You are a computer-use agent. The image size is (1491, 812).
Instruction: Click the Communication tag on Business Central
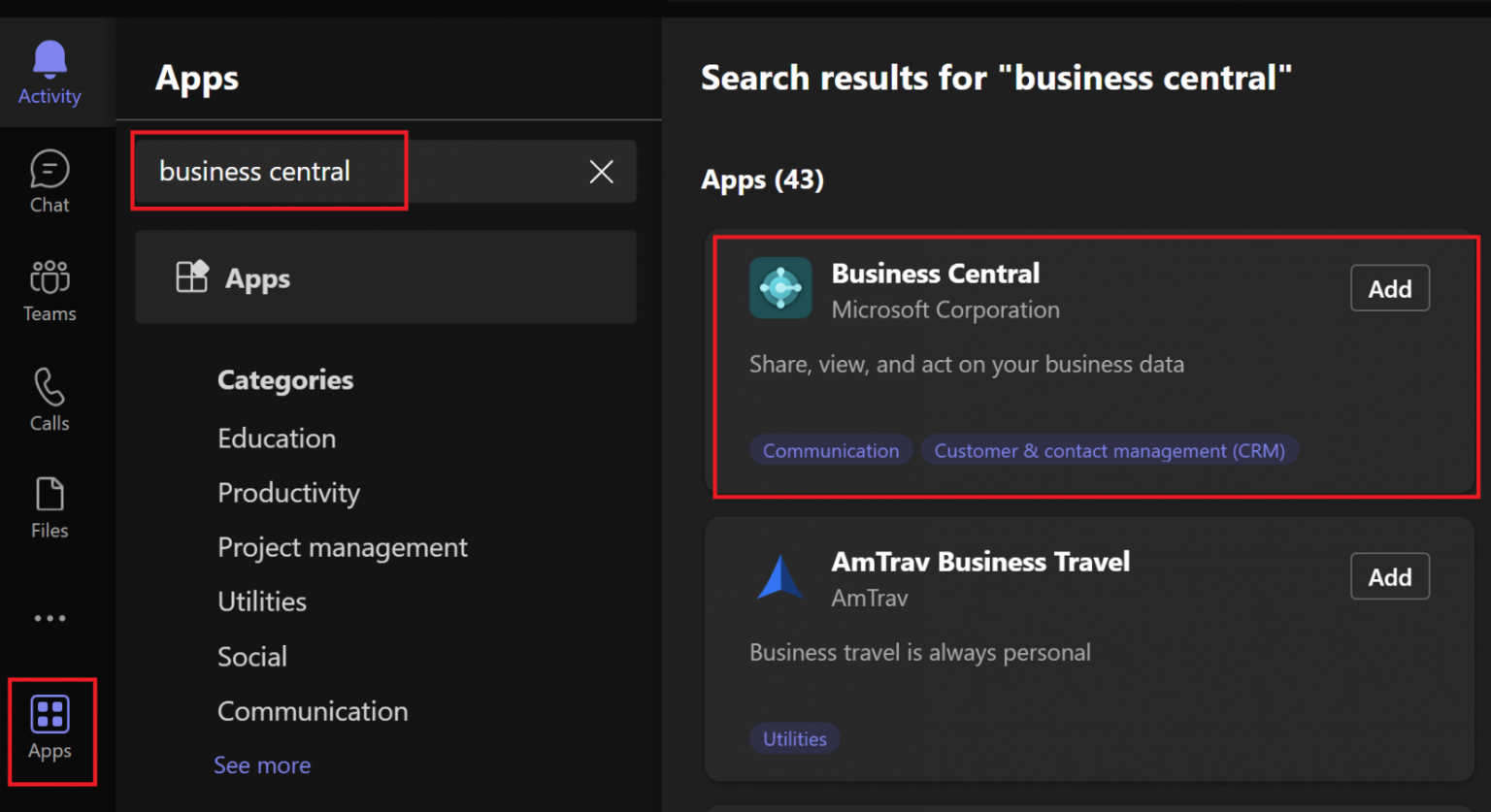[x=830, y=450]
